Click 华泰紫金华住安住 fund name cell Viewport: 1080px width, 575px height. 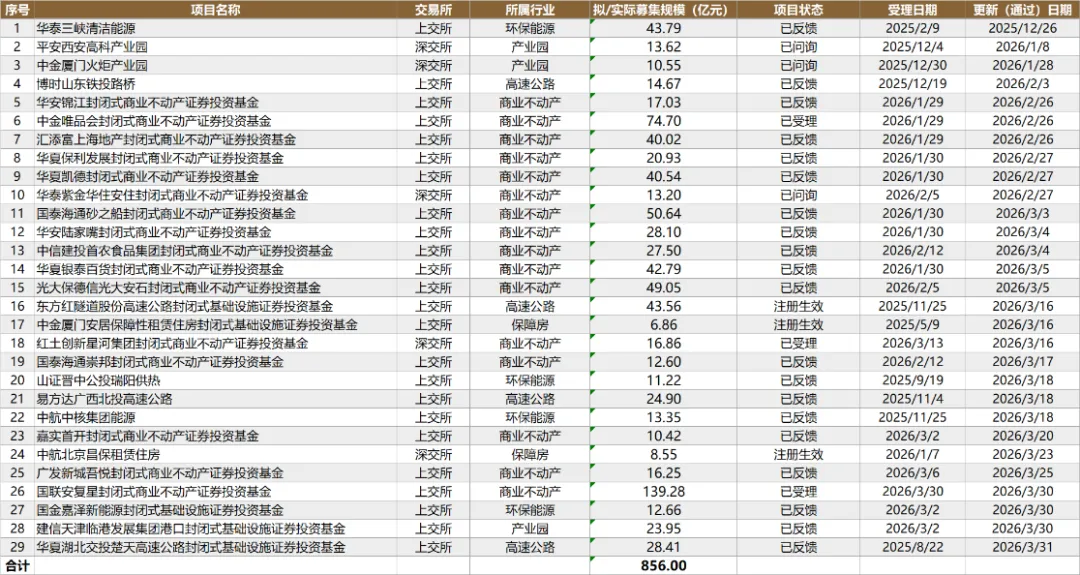click(216, 196)
